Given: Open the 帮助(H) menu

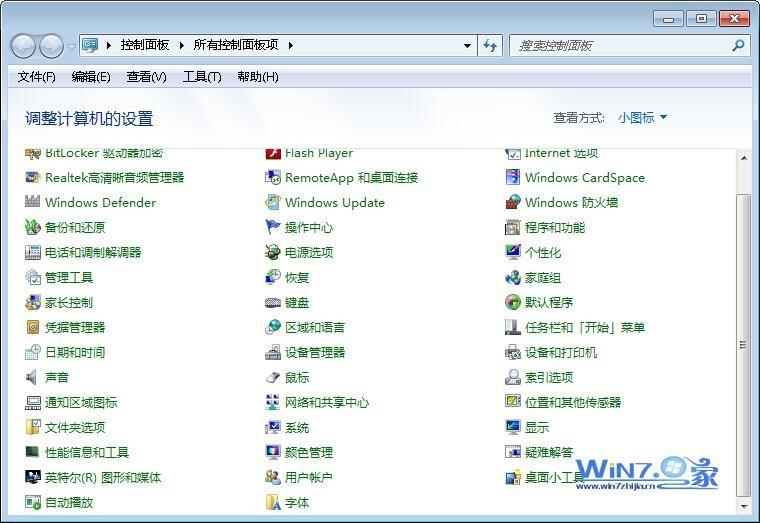Looking at the screenshot, I should [x=258, y=77].
